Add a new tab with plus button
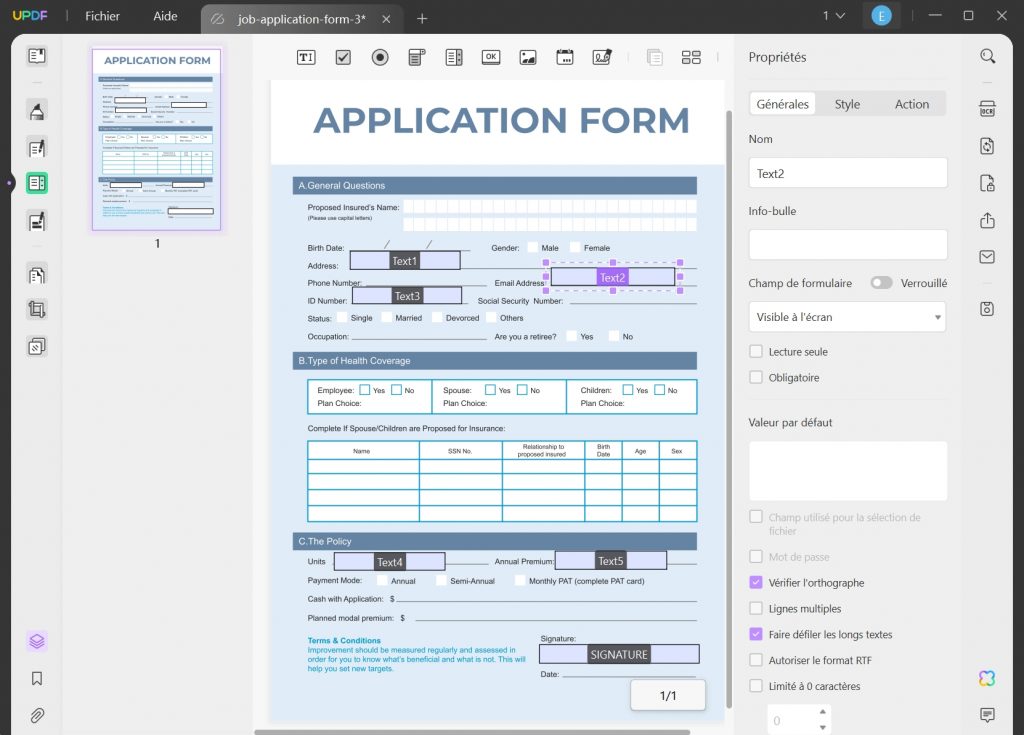This screenshot has height=735, width=1024. [x=422, y=18]
